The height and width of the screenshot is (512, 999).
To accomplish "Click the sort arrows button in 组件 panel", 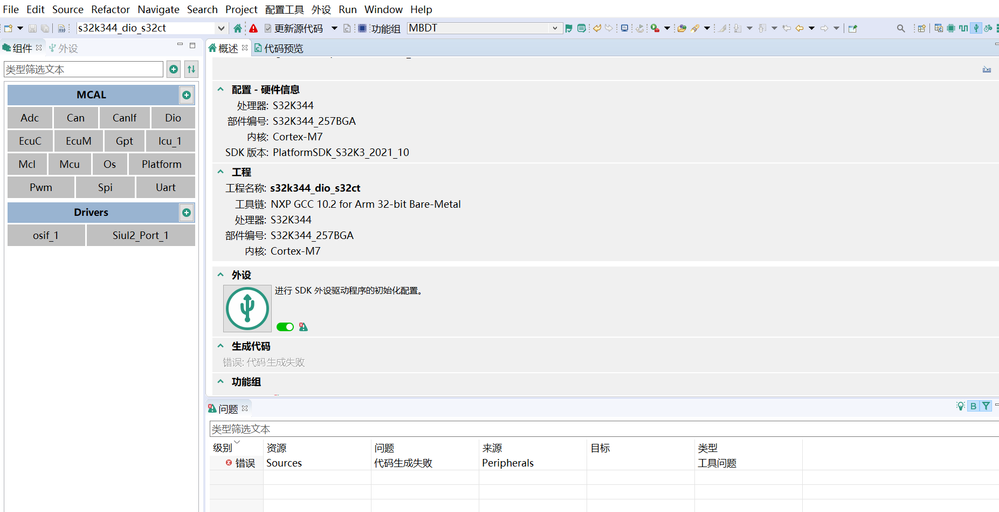I will [x=191, y=69].
